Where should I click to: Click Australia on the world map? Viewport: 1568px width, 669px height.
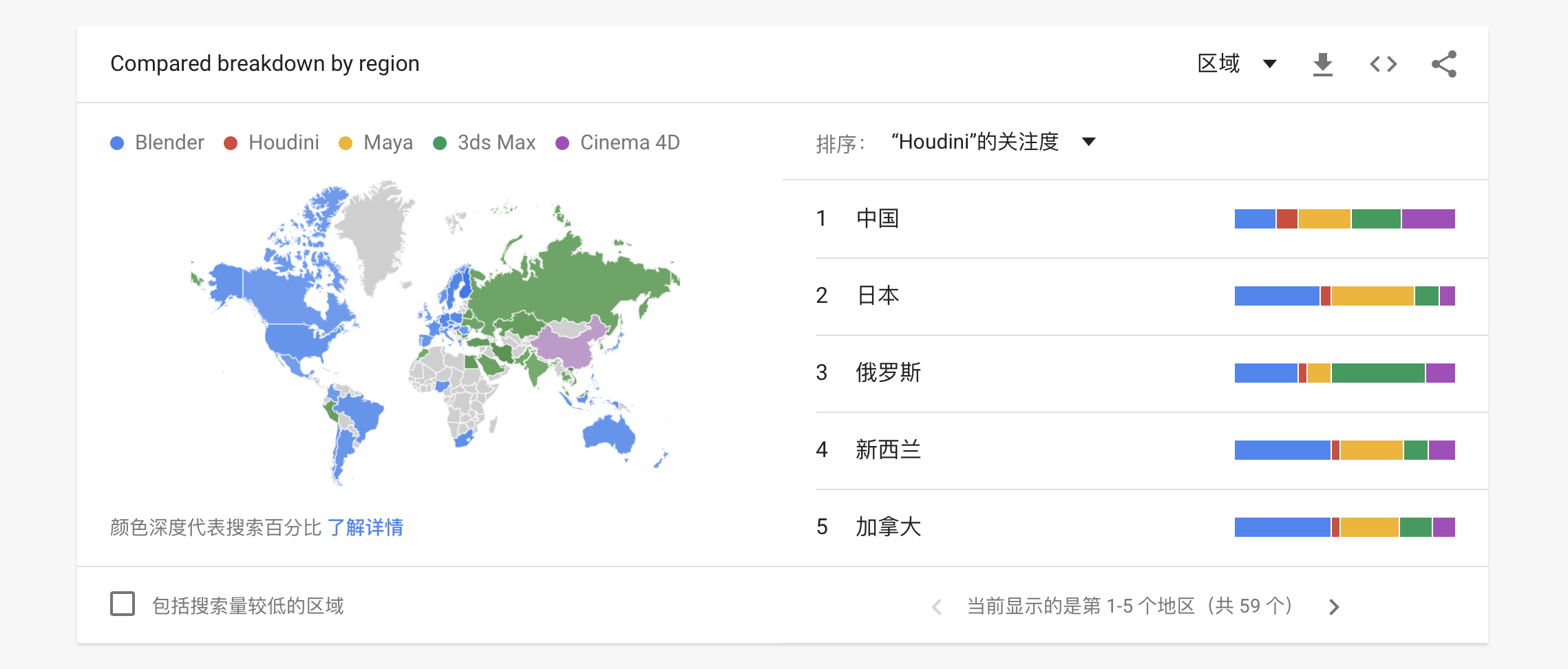point(608,435)
